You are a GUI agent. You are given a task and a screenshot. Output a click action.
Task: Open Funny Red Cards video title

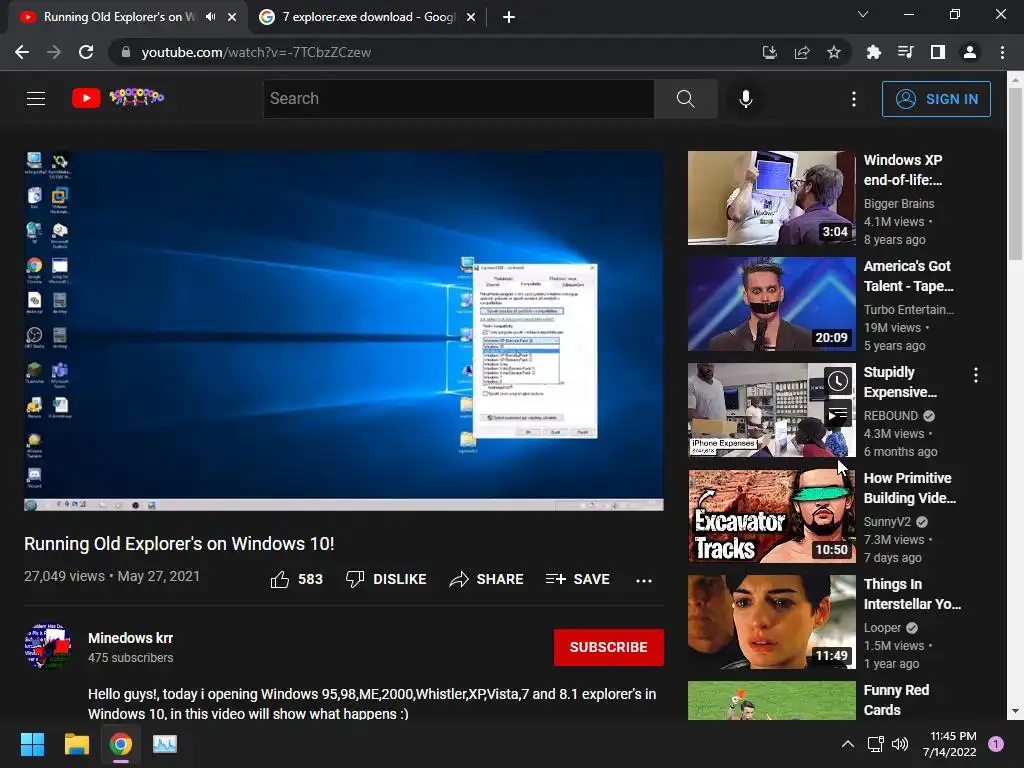(x=896, y=700)
